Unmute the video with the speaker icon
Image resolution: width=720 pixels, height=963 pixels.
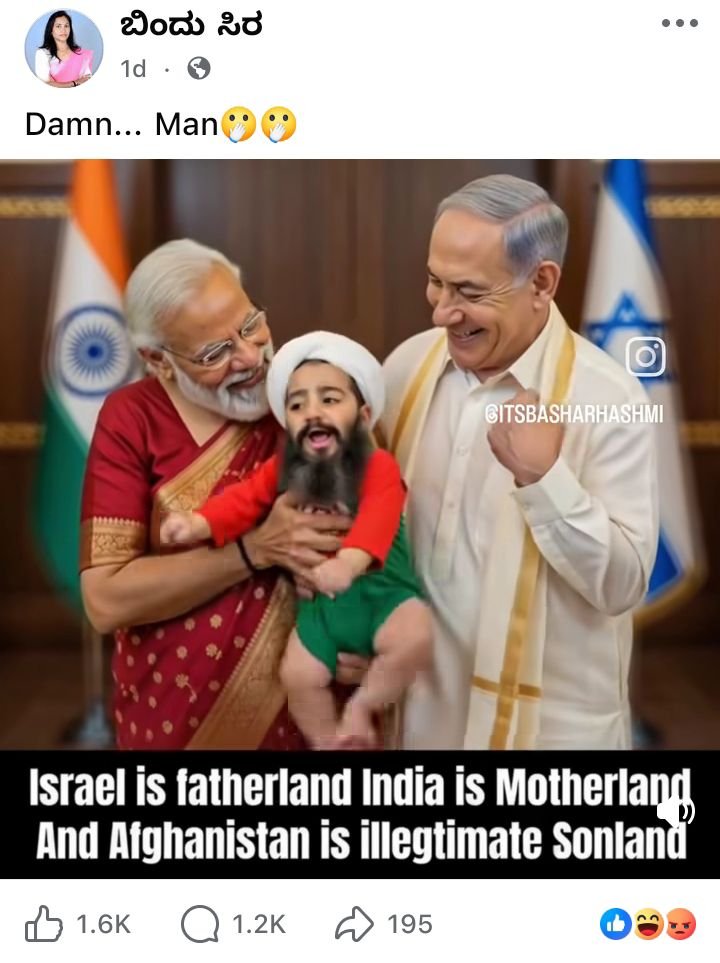(x=675, y=811)
